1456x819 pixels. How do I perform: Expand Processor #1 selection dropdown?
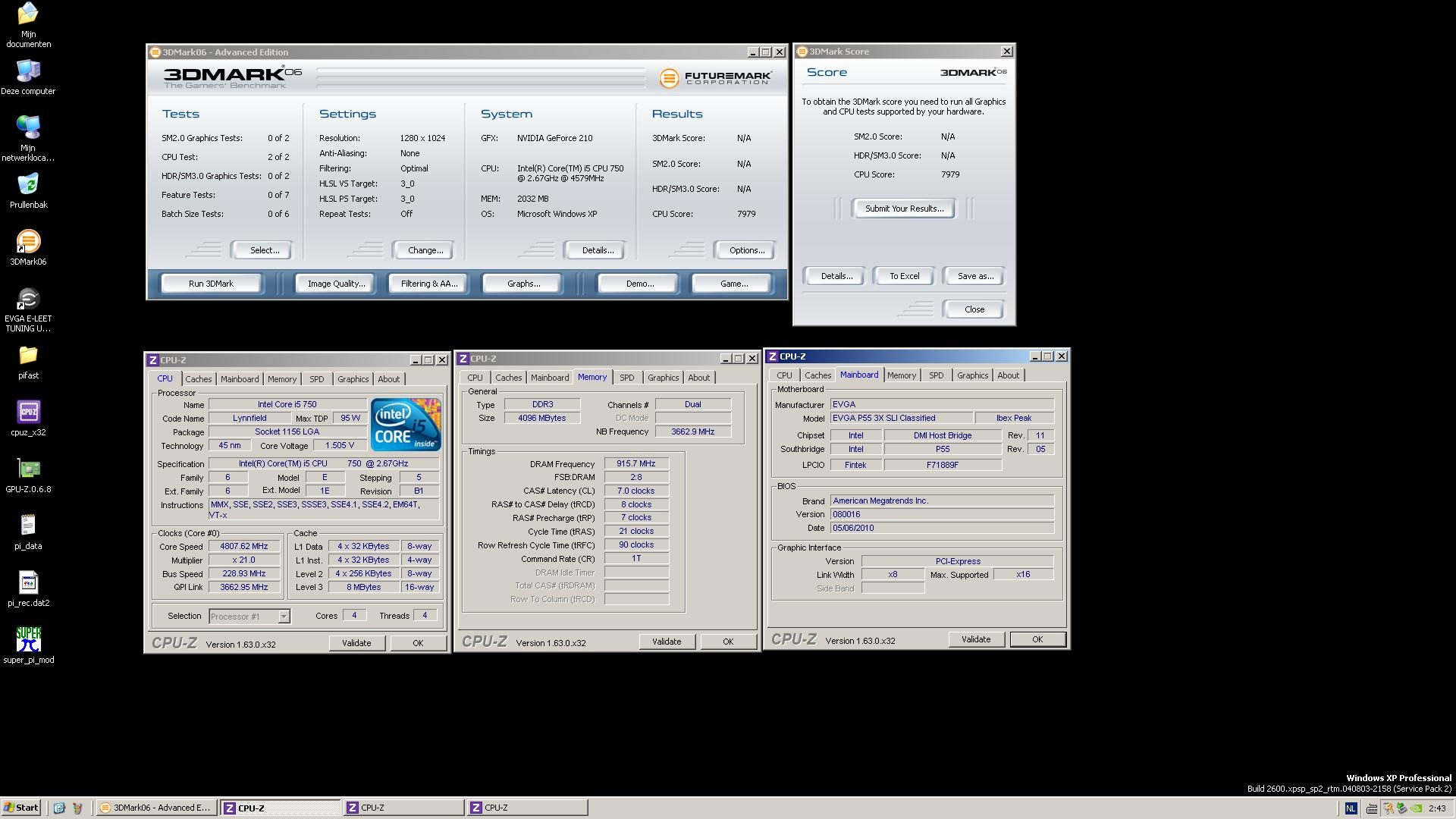[x=284, y=617]
